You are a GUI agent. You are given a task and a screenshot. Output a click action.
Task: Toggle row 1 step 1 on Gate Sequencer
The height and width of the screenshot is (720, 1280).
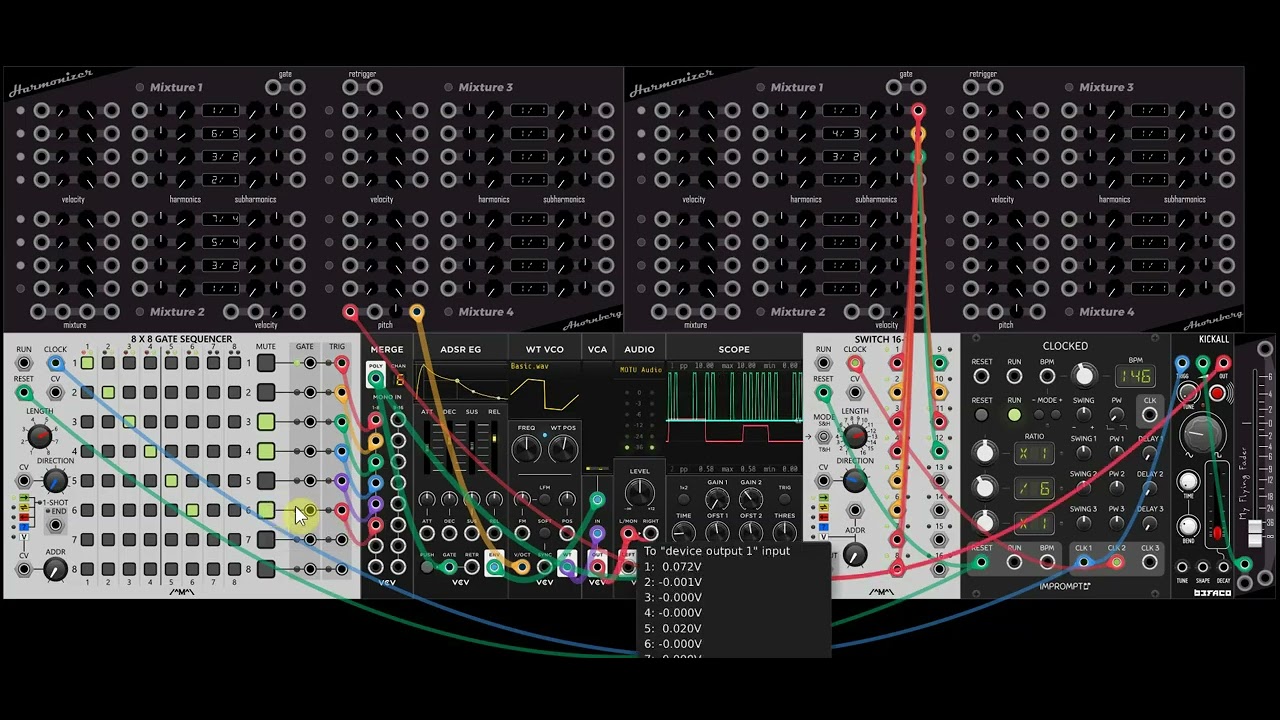click(87, 362)
